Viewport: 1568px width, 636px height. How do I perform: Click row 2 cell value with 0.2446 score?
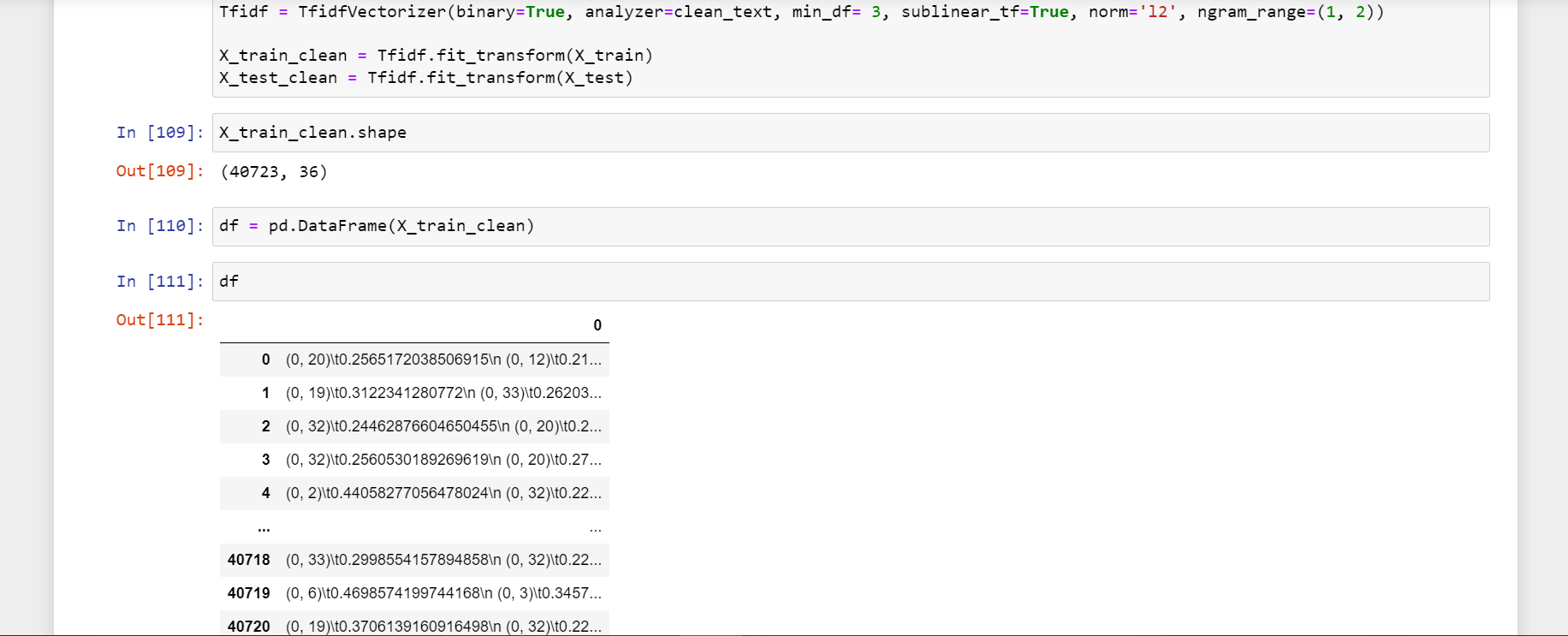point(443,426)
